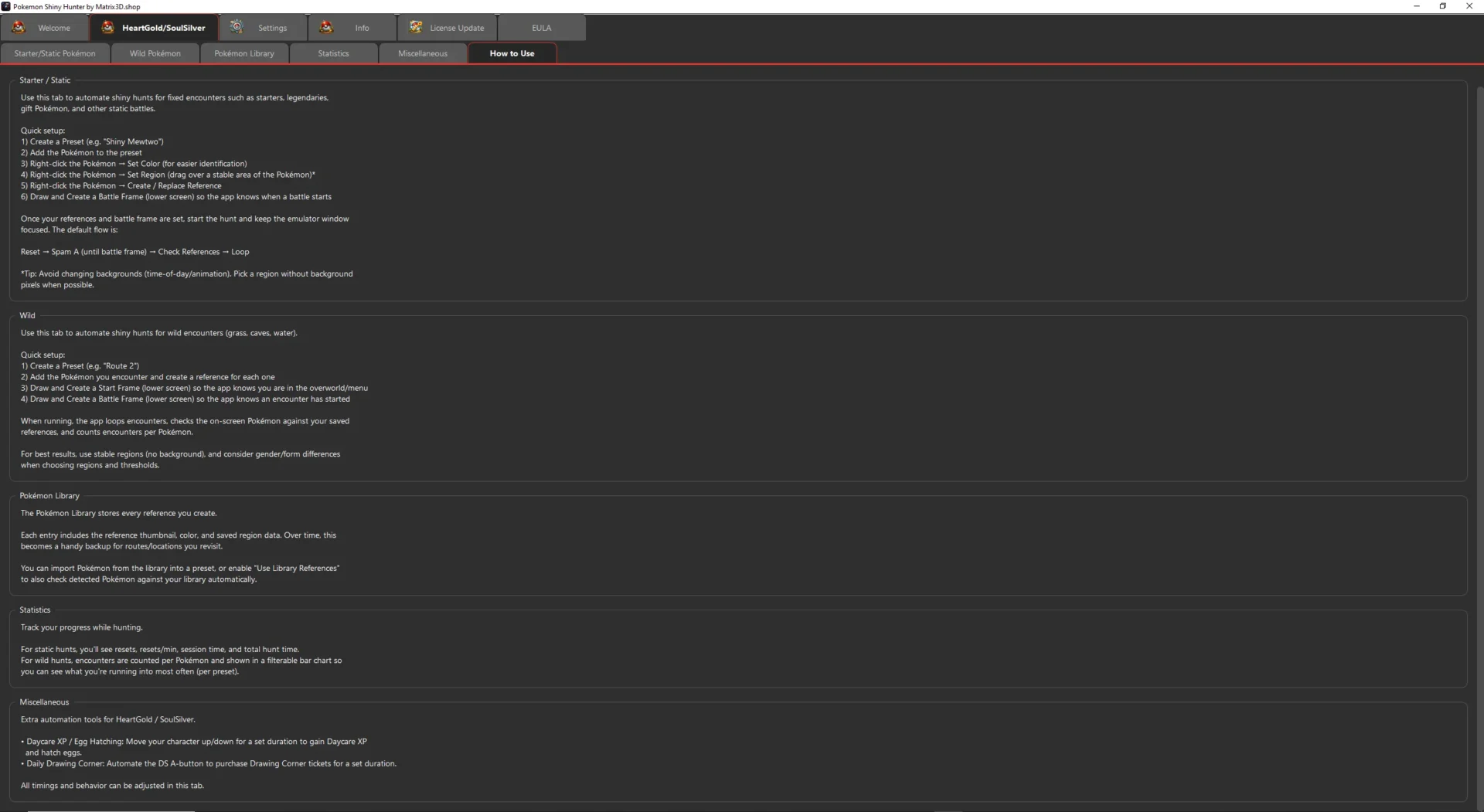Click the 'Miscellaneous' section heading
The width and height of the screenshot is (1484, 812).
click(x=44, y=702)
